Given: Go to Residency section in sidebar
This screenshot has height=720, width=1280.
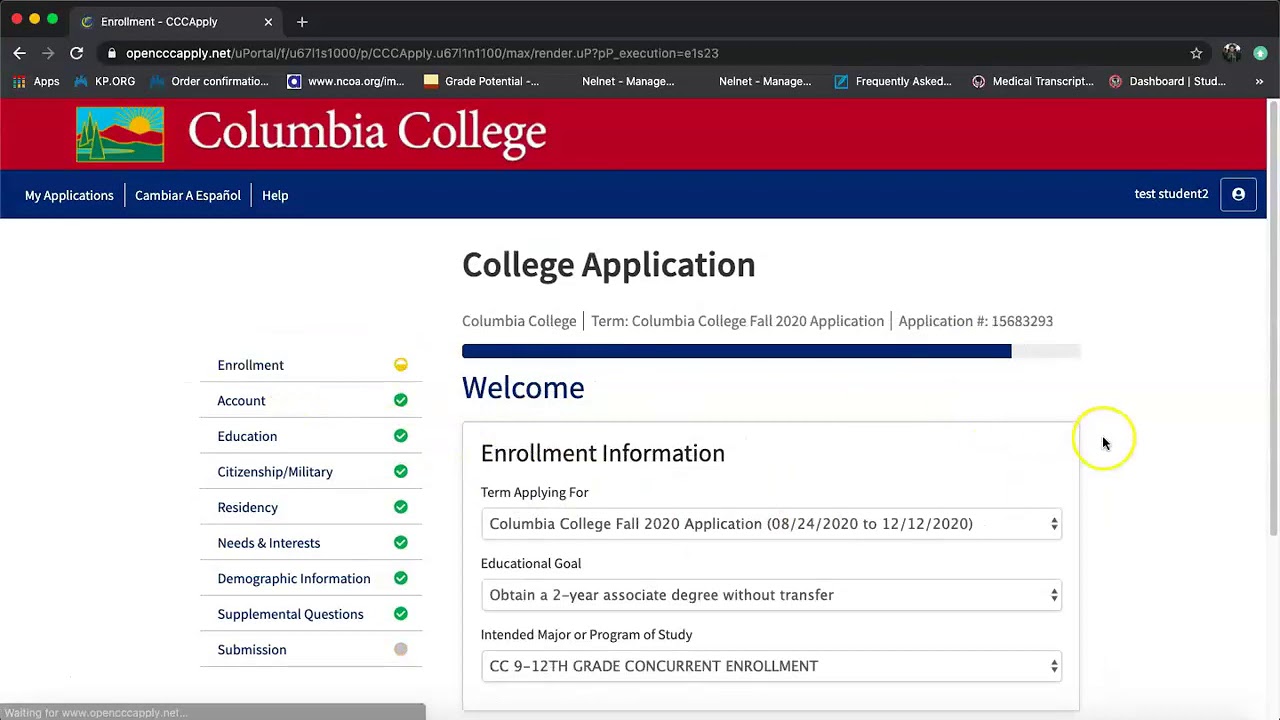Looking at the screenshot, I should [248, 507].
